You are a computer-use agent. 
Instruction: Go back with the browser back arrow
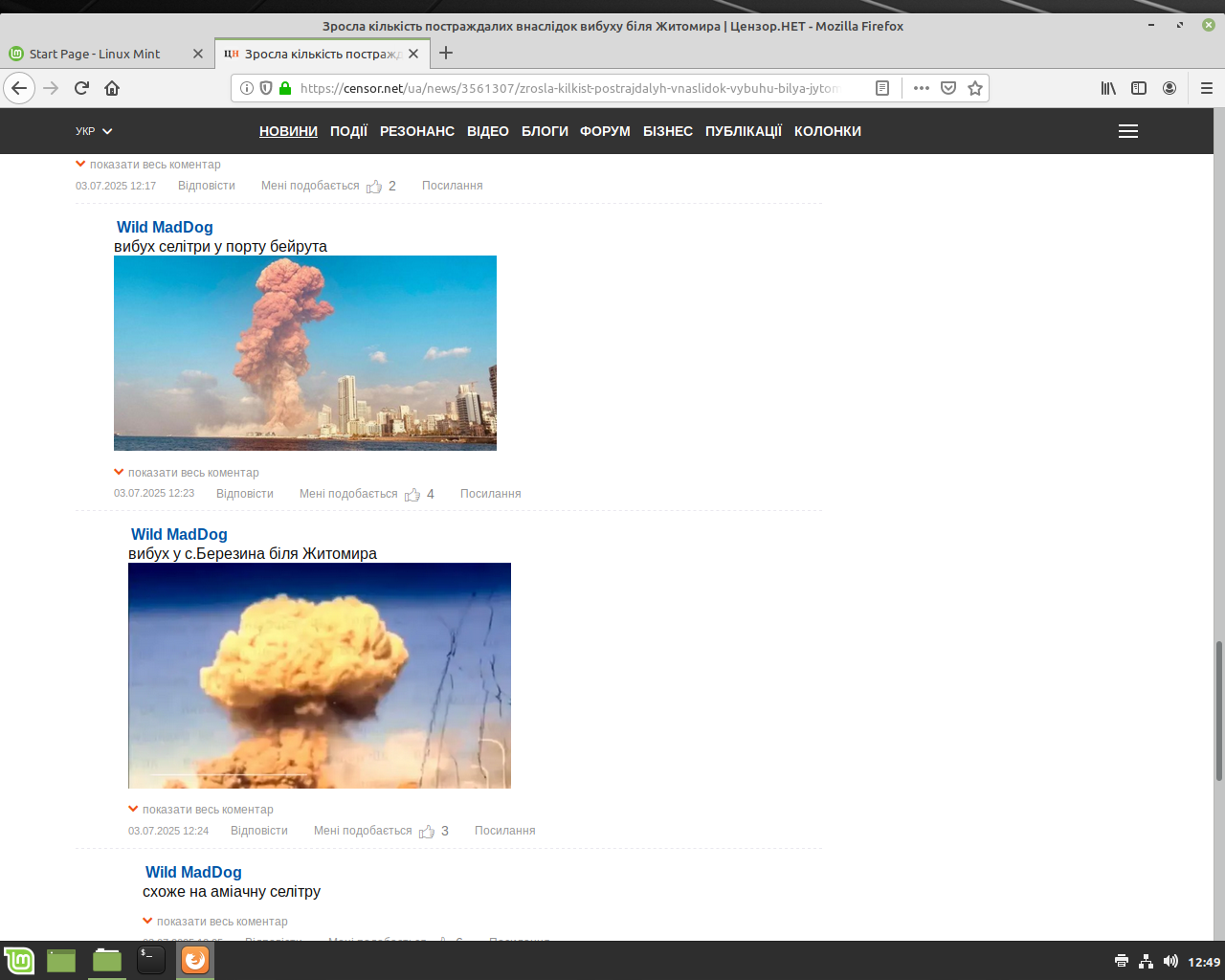tap(19, 88)
